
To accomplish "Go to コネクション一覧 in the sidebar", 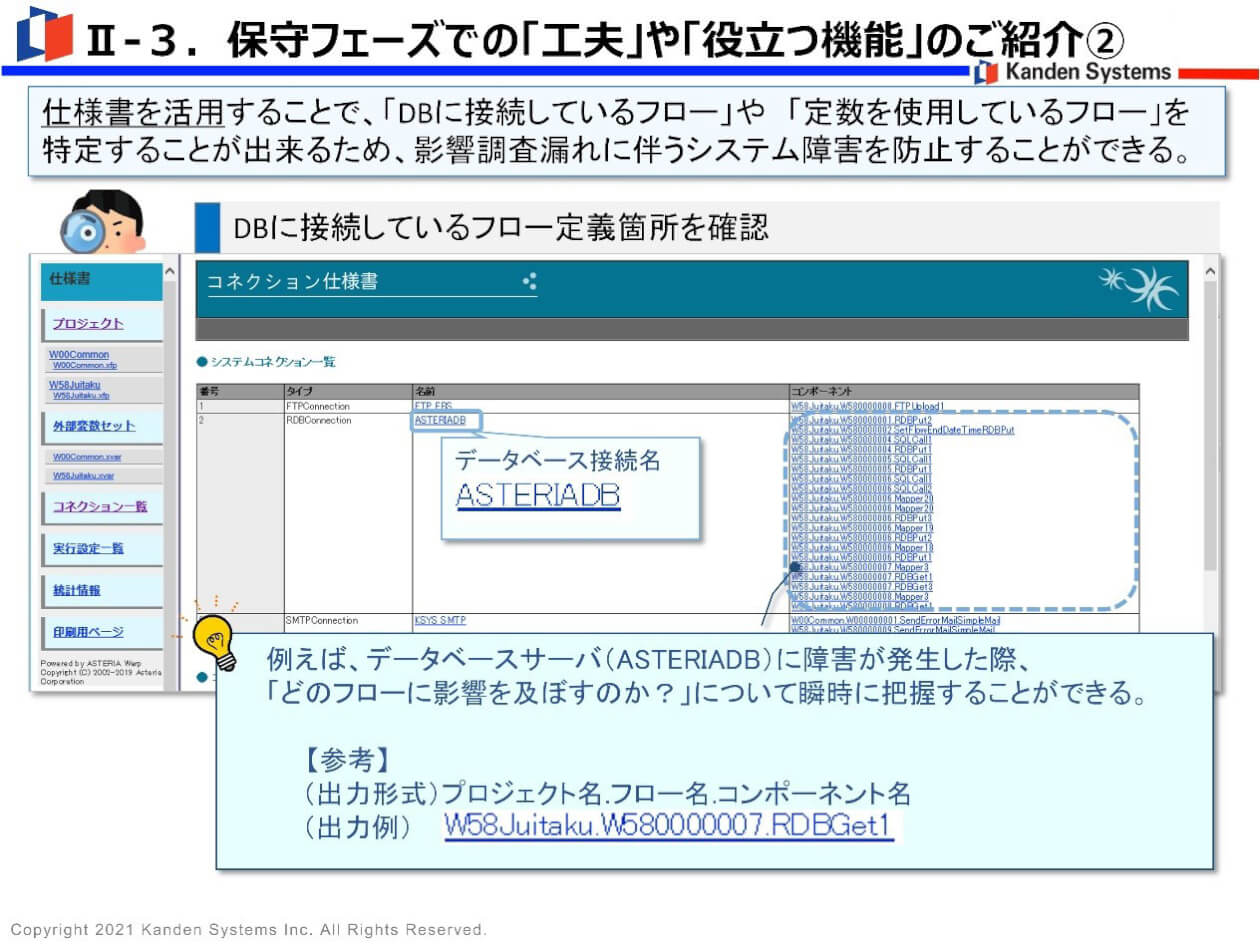I will [100, 506].
